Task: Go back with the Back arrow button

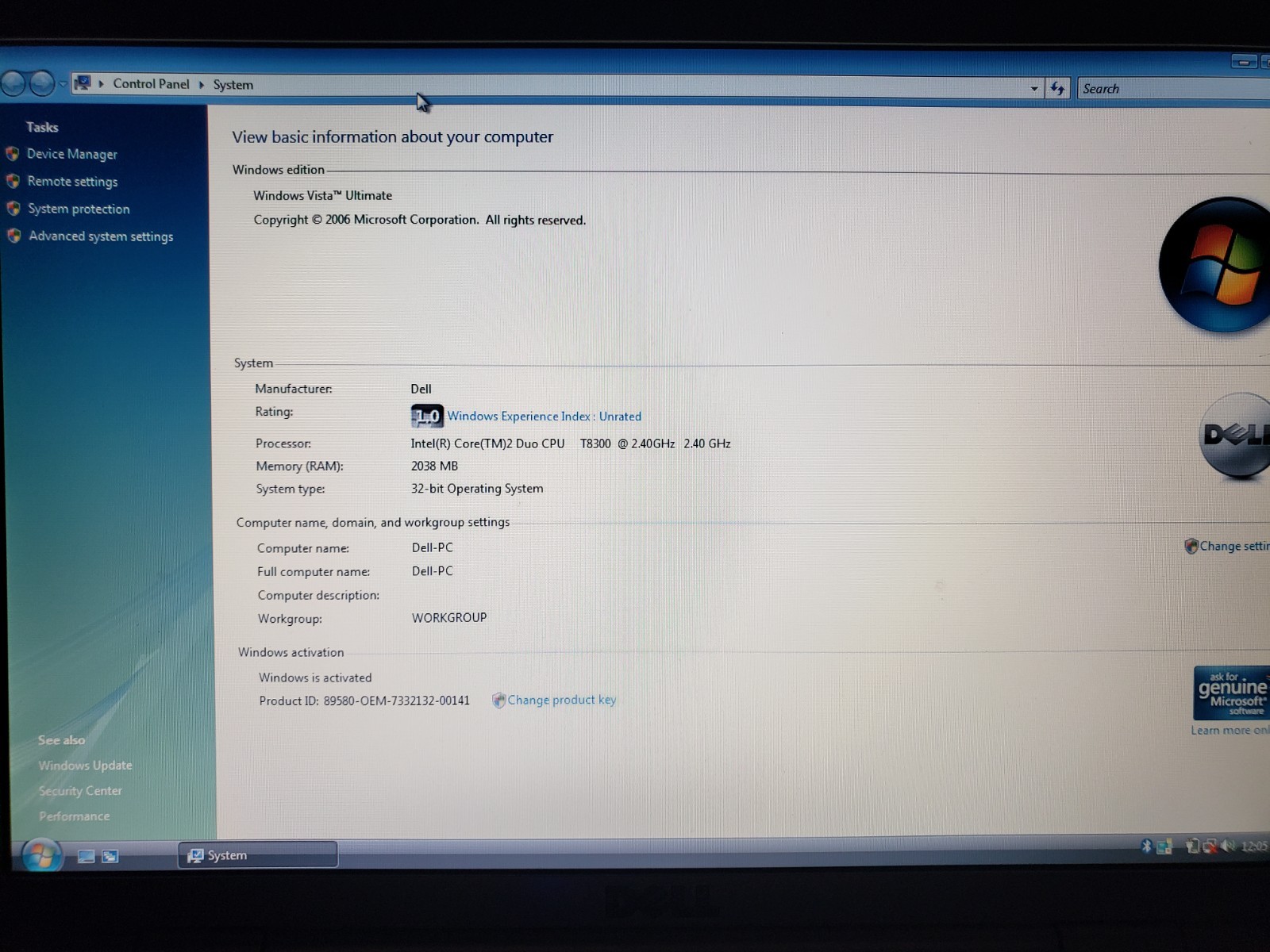Action: [13, 83]
